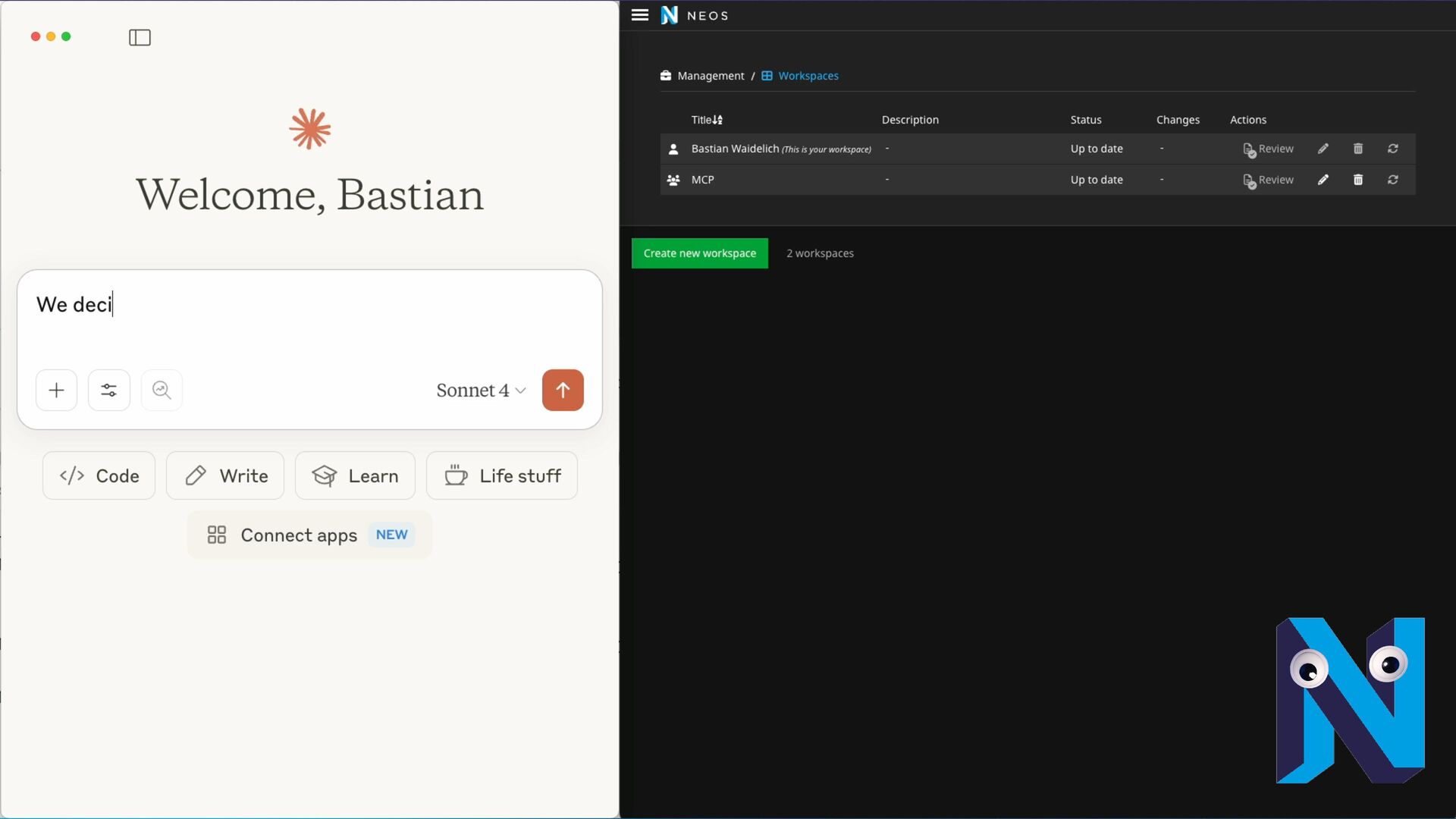
Task: Click into the chat text containing 'We deci'
Action: 74,304
